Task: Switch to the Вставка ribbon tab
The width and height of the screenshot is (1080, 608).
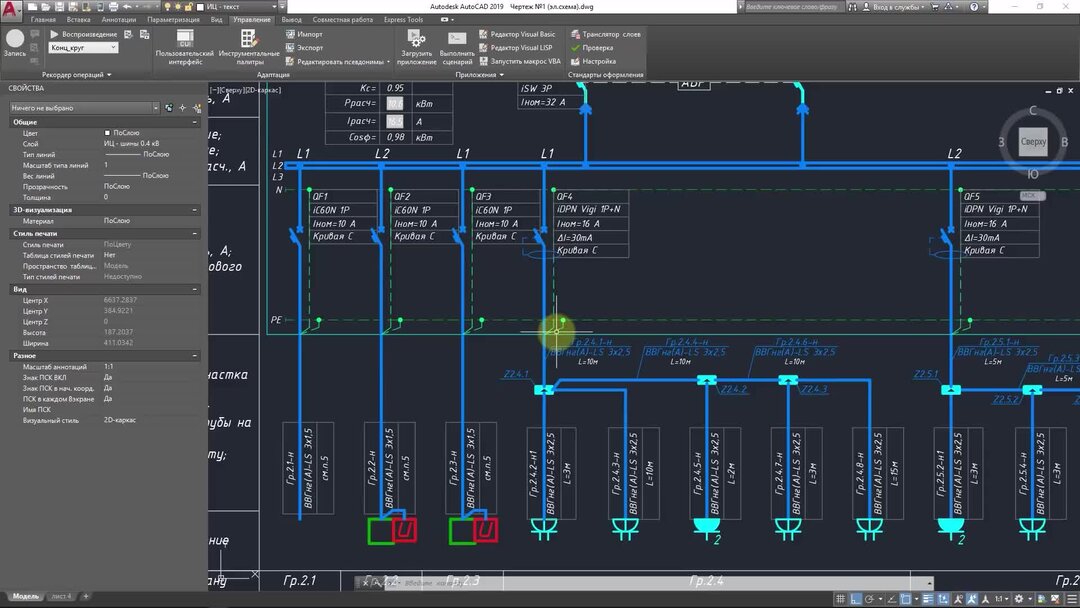Action: (x=79, y=19)
